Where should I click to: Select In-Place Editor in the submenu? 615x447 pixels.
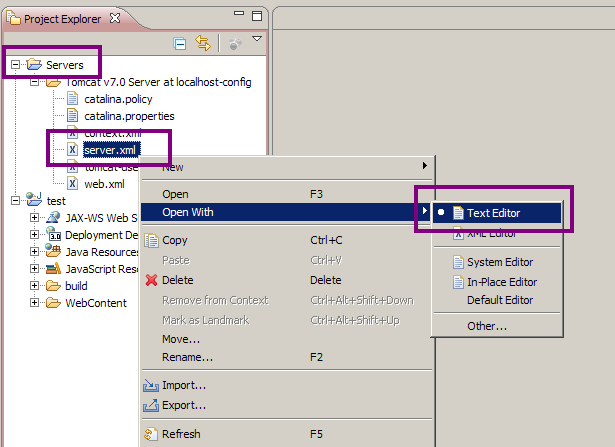497,282
